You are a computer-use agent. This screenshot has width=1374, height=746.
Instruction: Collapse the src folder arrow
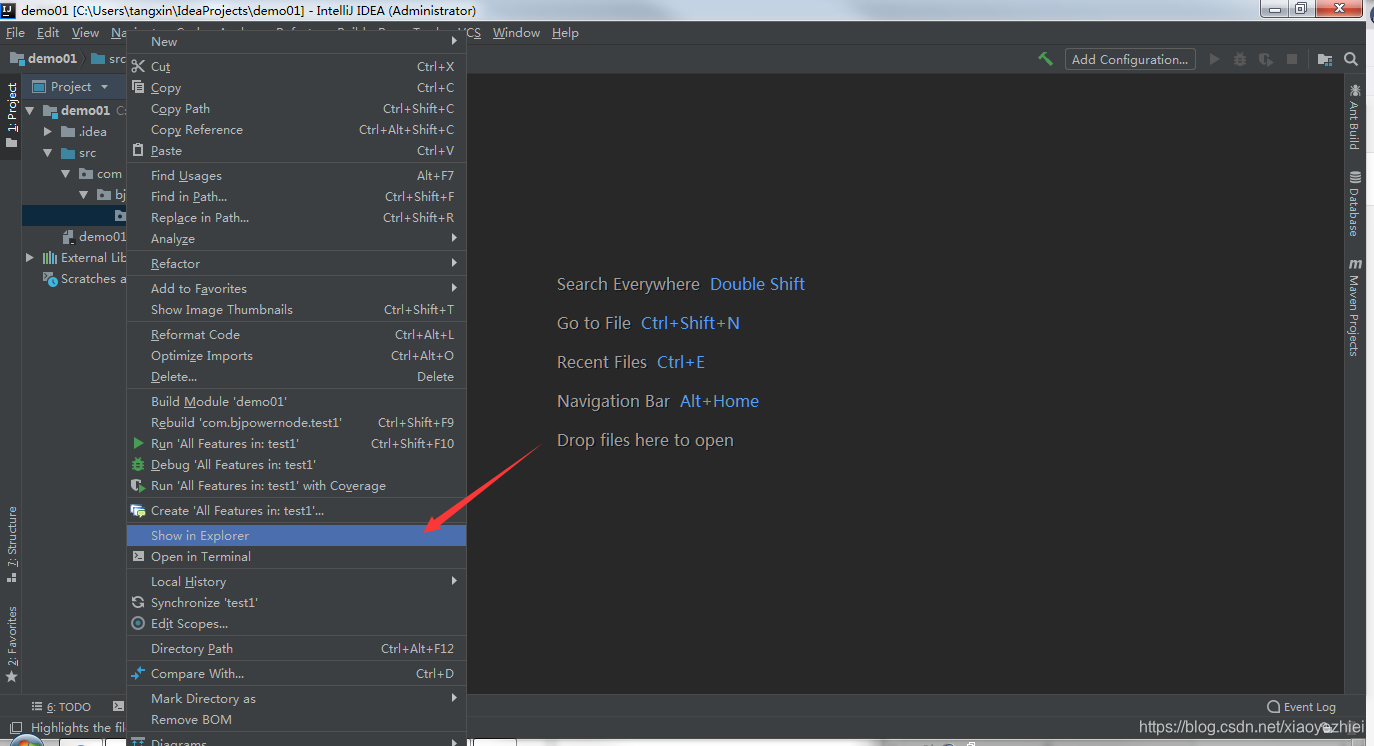coord(48,153)
